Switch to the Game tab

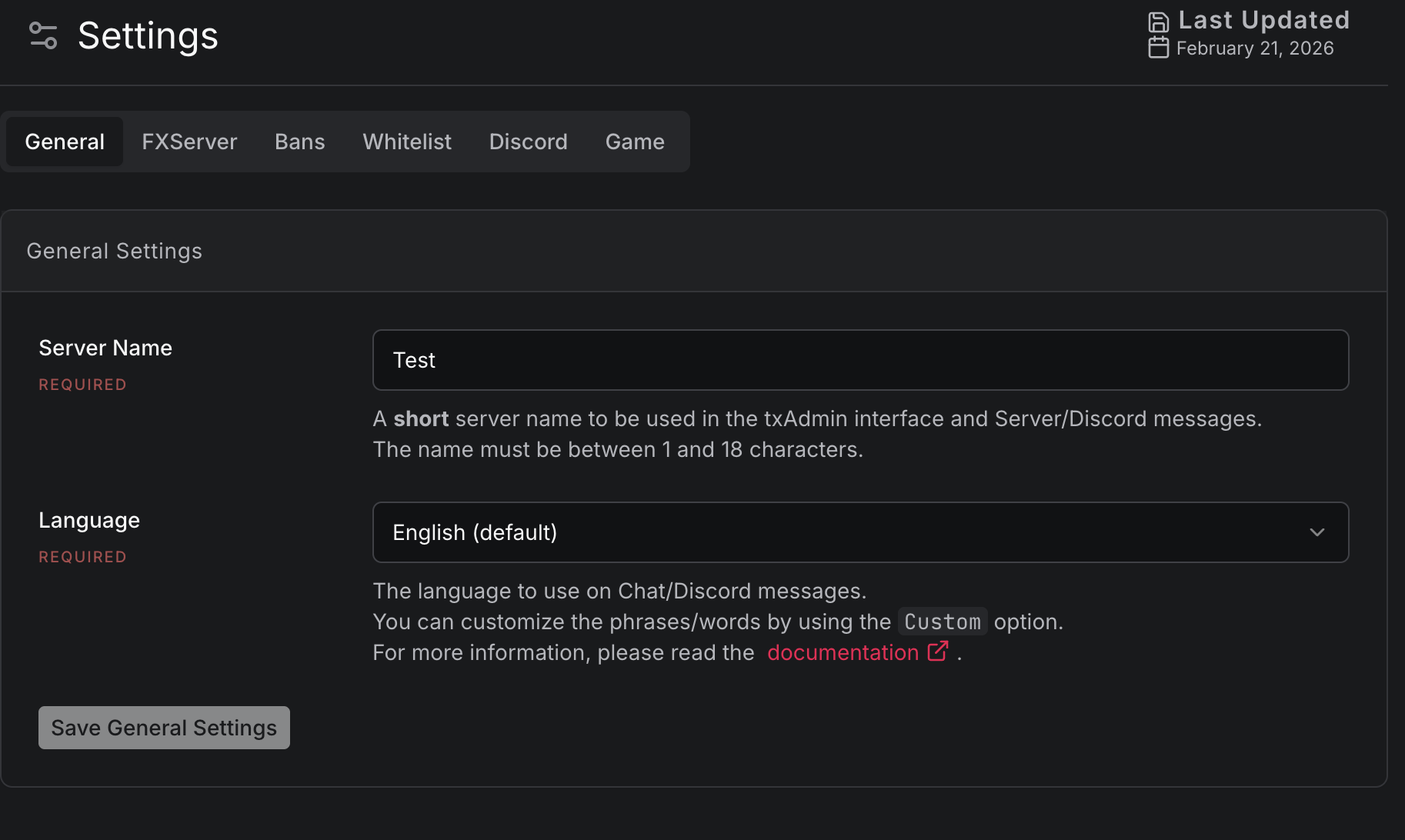click(x=635, y=142)
